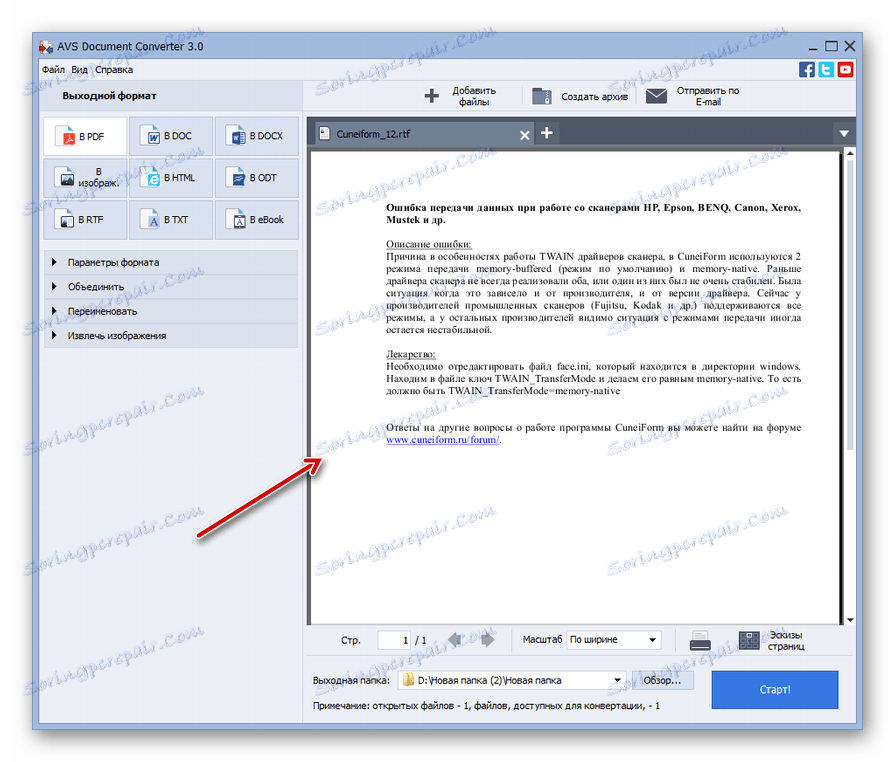Click the print document icon
895x762 pixels.
click(x=700, y=640)
